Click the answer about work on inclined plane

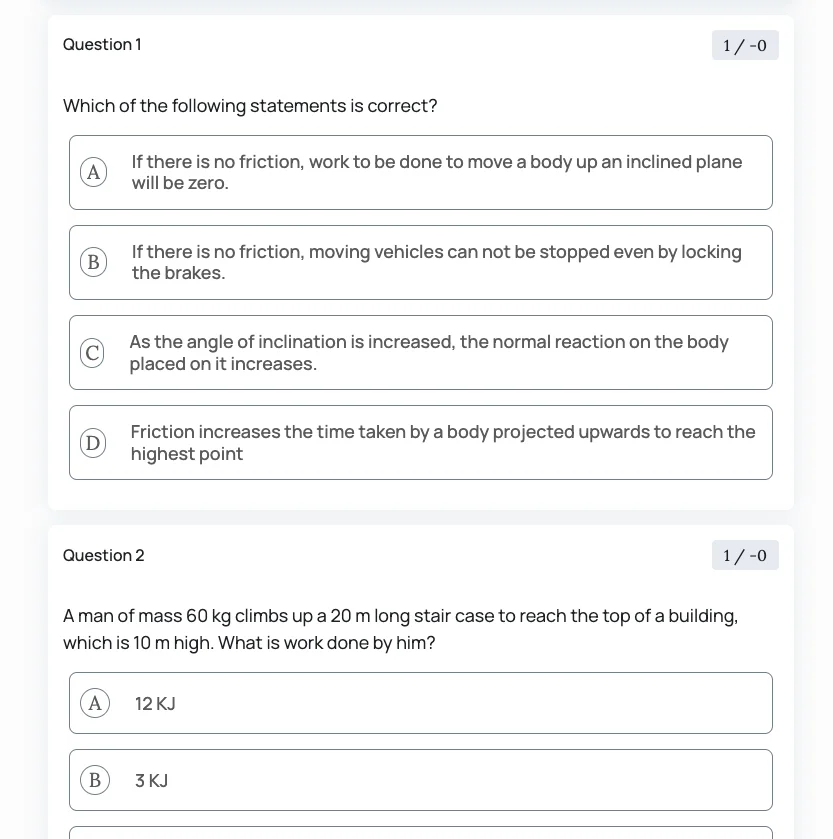(436, 172)
